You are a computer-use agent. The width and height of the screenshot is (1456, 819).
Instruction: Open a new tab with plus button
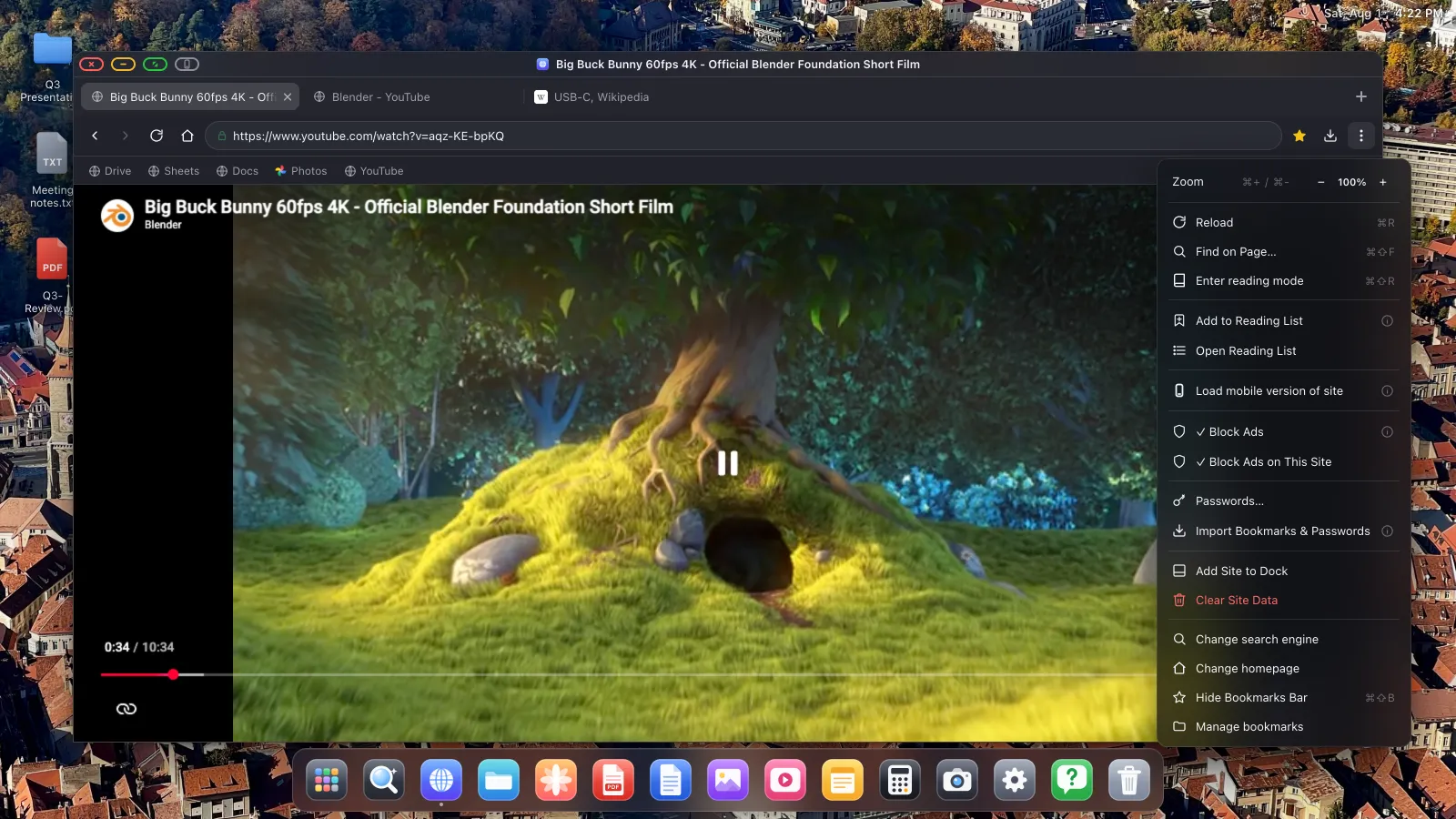(x=1361, y=96)
